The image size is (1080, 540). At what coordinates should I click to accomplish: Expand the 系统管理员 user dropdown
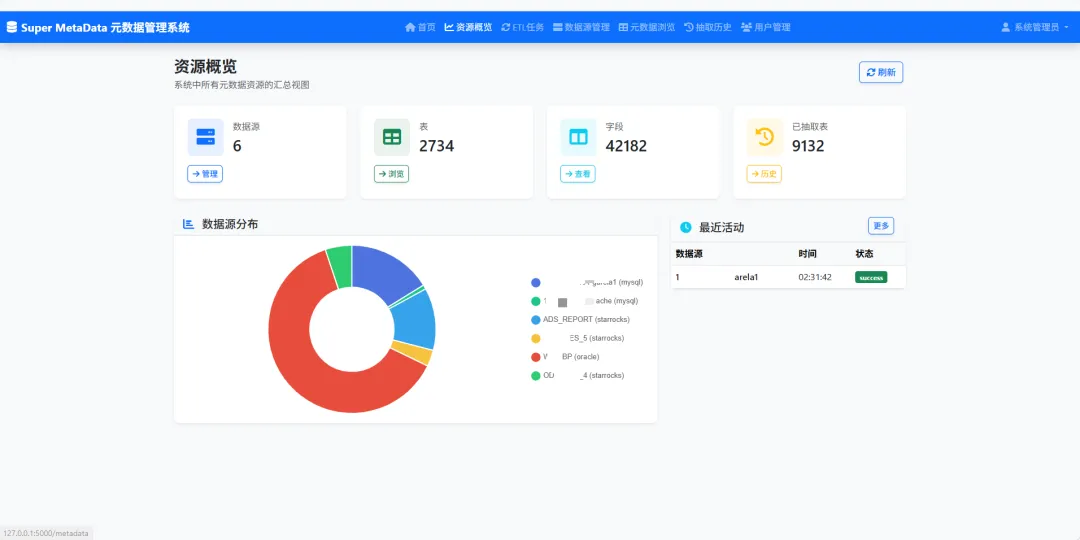point(1035,28)
